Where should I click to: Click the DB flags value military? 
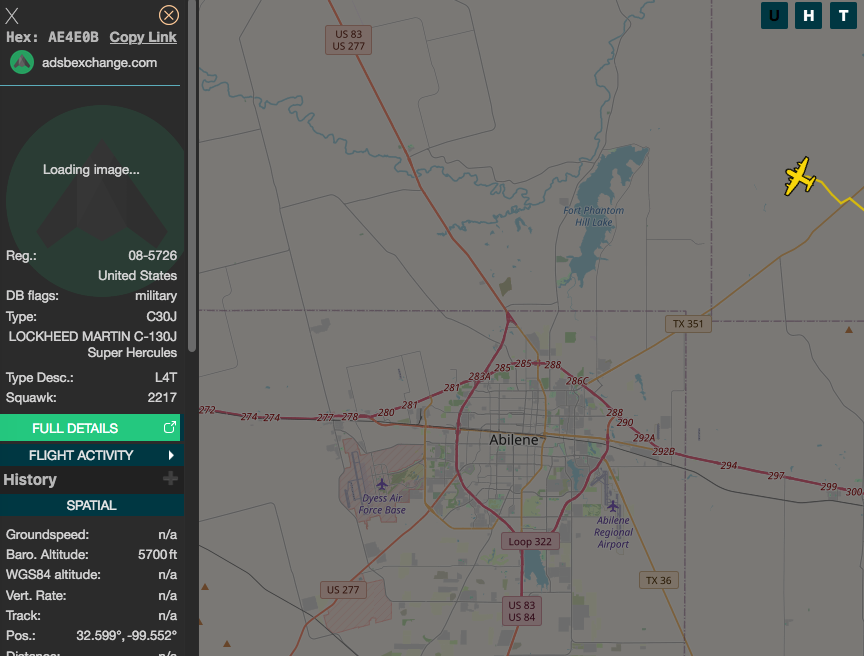[156, 296]
